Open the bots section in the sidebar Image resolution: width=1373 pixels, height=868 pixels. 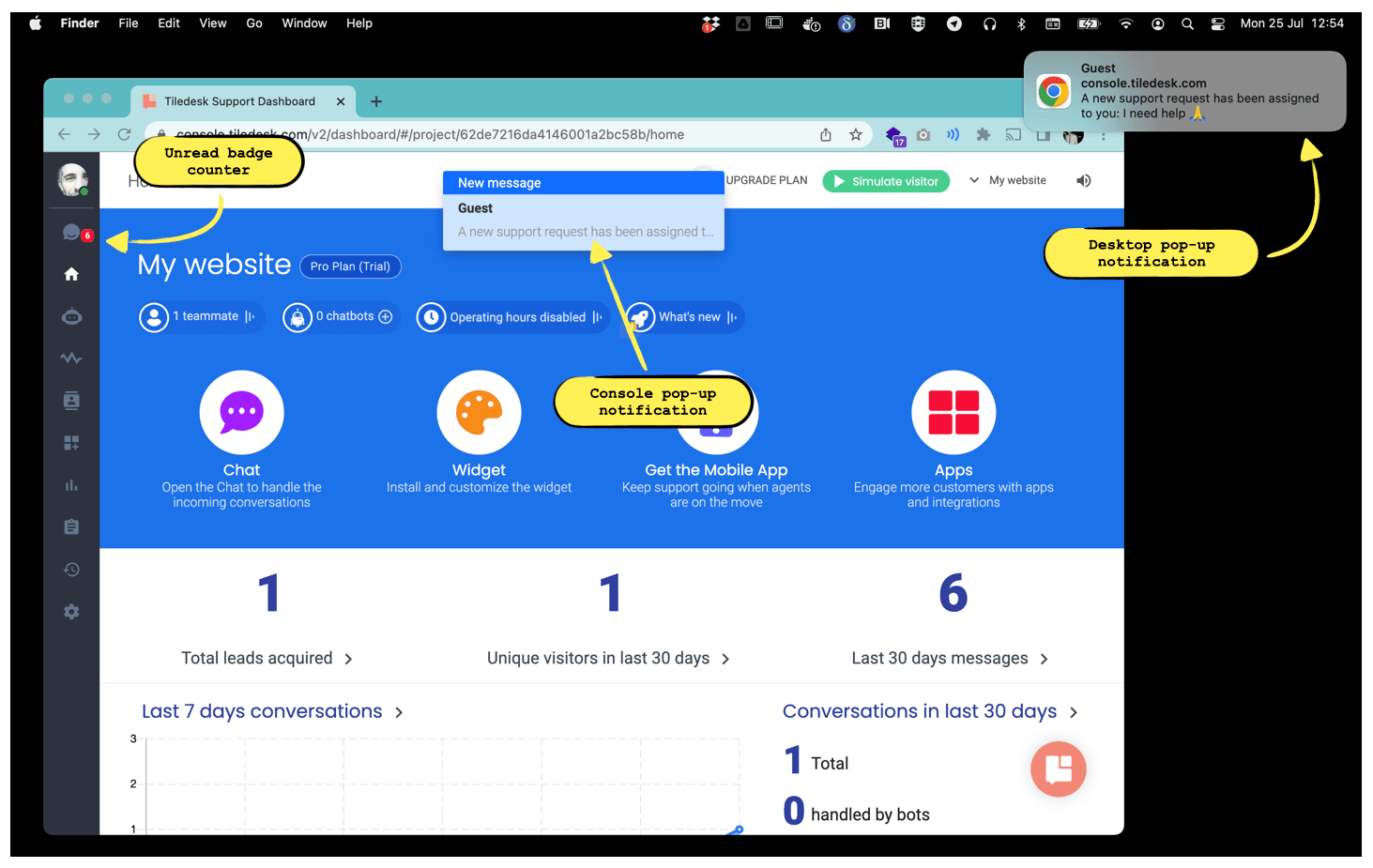(x=71, y=317)
